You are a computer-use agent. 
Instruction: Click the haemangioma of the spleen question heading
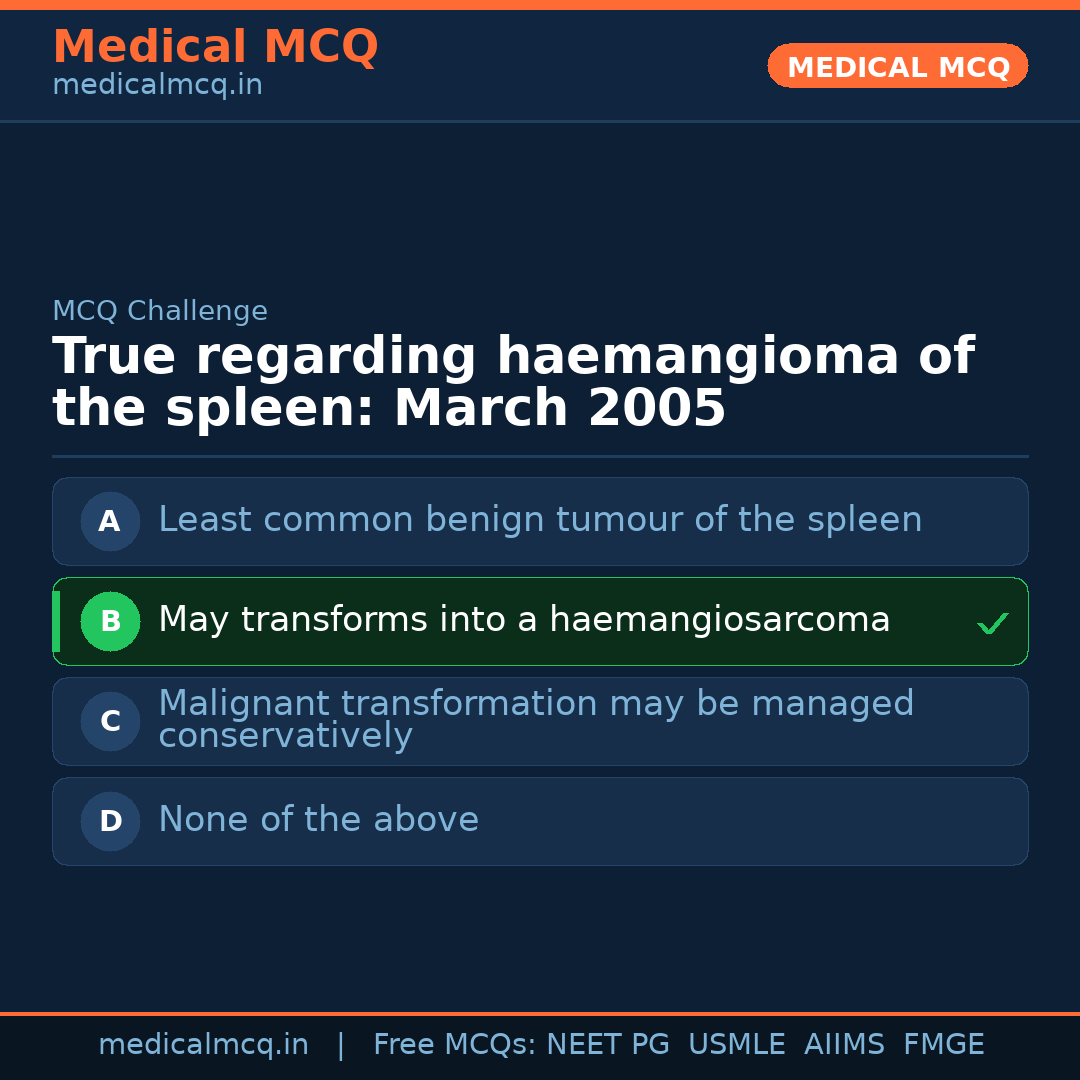[x=513, y=383]
